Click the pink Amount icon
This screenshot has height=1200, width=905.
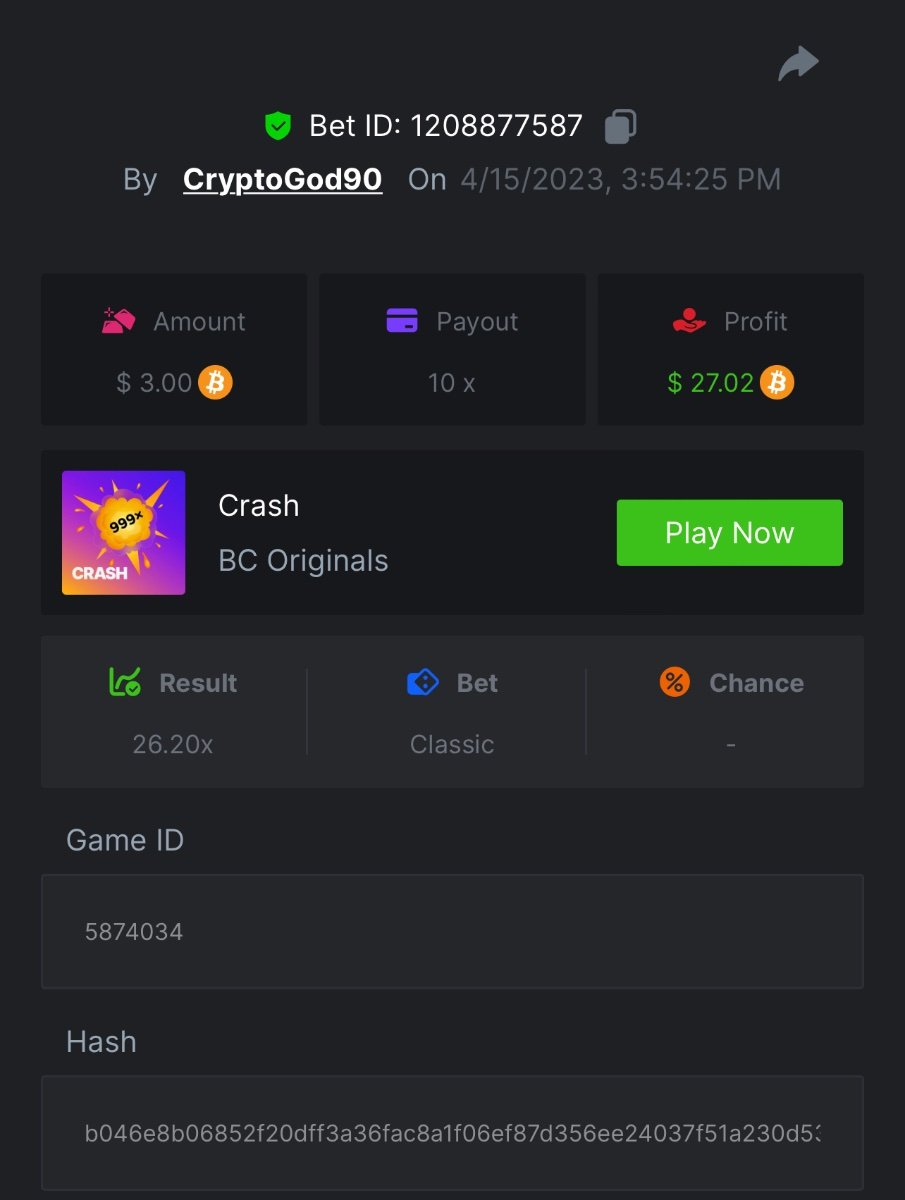(119, 321)
